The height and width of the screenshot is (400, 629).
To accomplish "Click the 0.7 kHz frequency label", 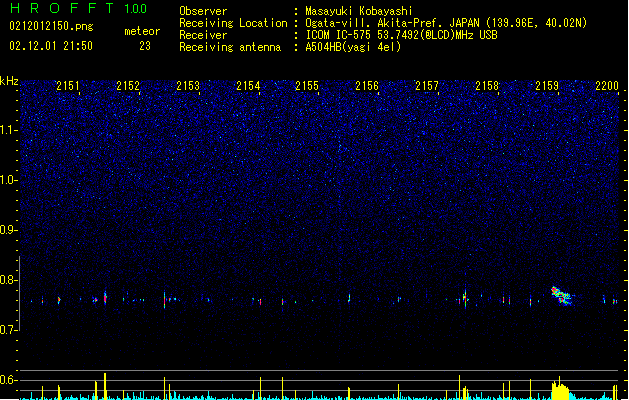I will (8, 330).
